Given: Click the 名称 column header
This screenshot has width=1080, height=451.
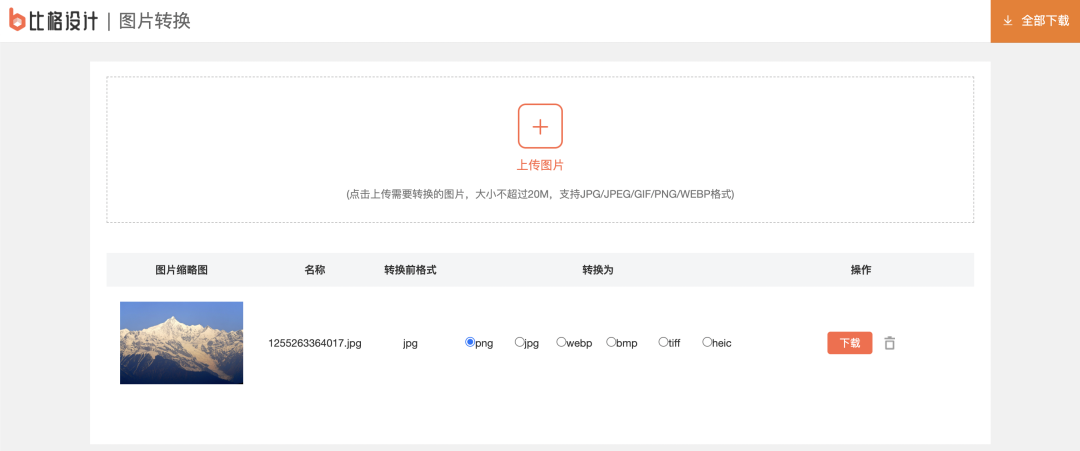Looking at the screenshot, I should coord(315,270).
